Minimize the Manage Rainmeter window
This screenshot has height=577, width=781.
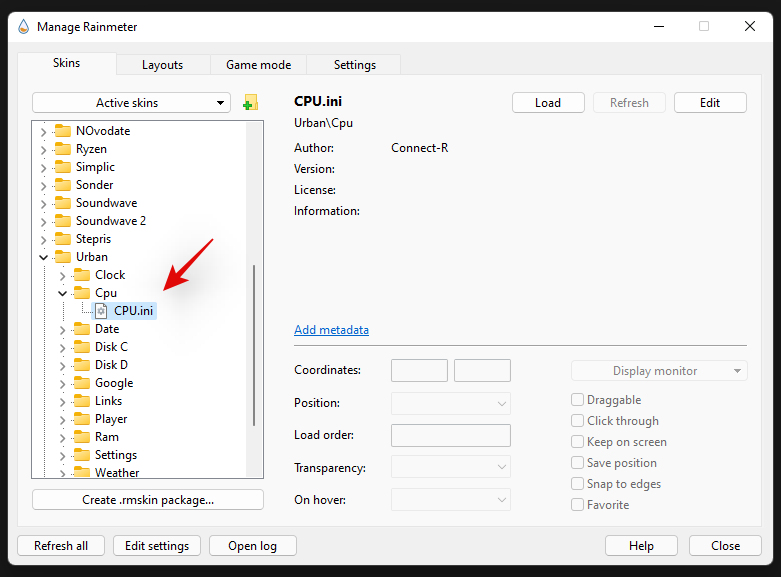(659, 26)
